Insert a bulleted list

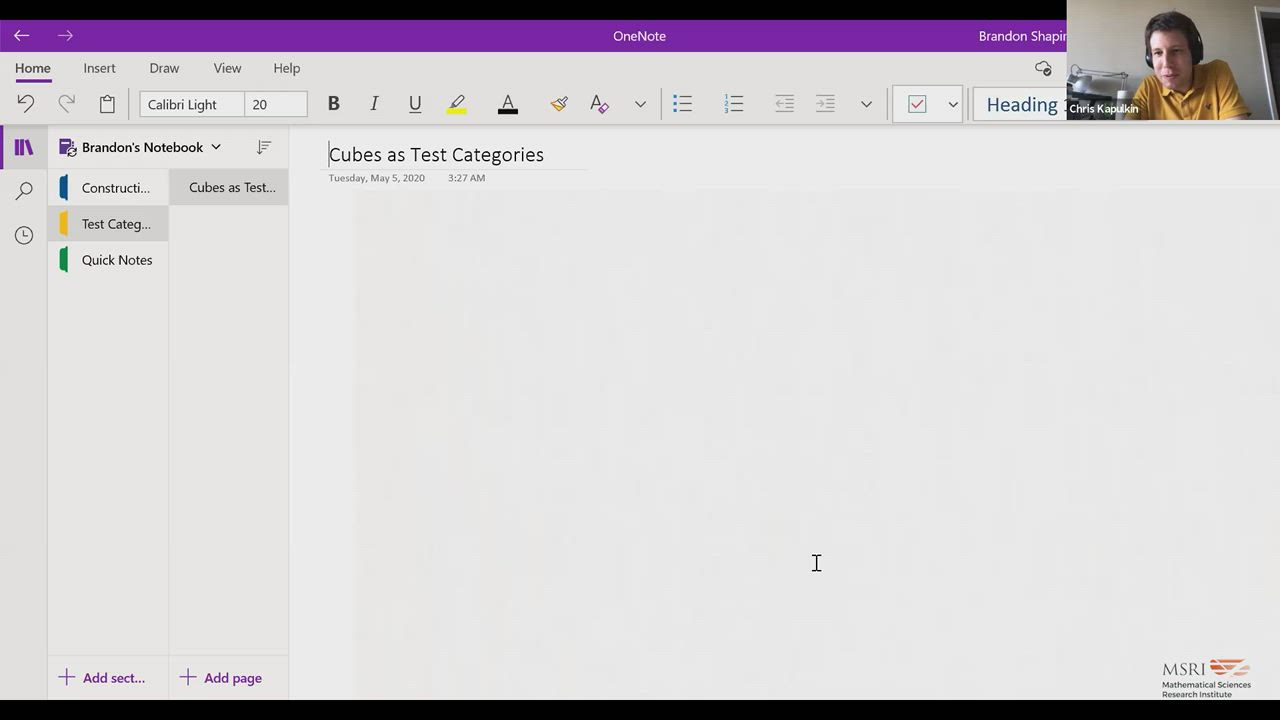683,104
